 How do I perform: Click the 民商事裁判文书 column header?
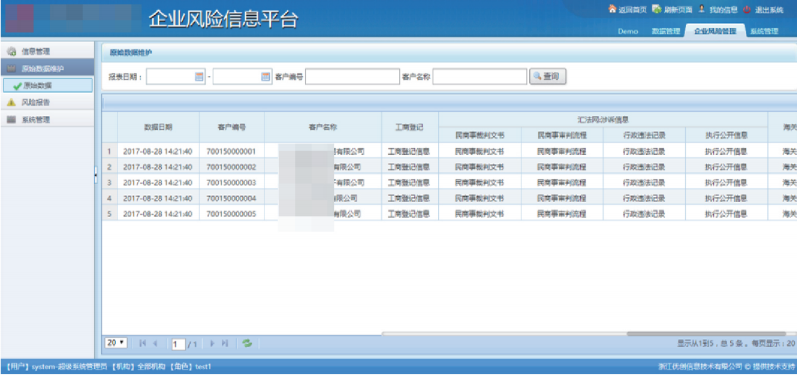pos(479,135)
